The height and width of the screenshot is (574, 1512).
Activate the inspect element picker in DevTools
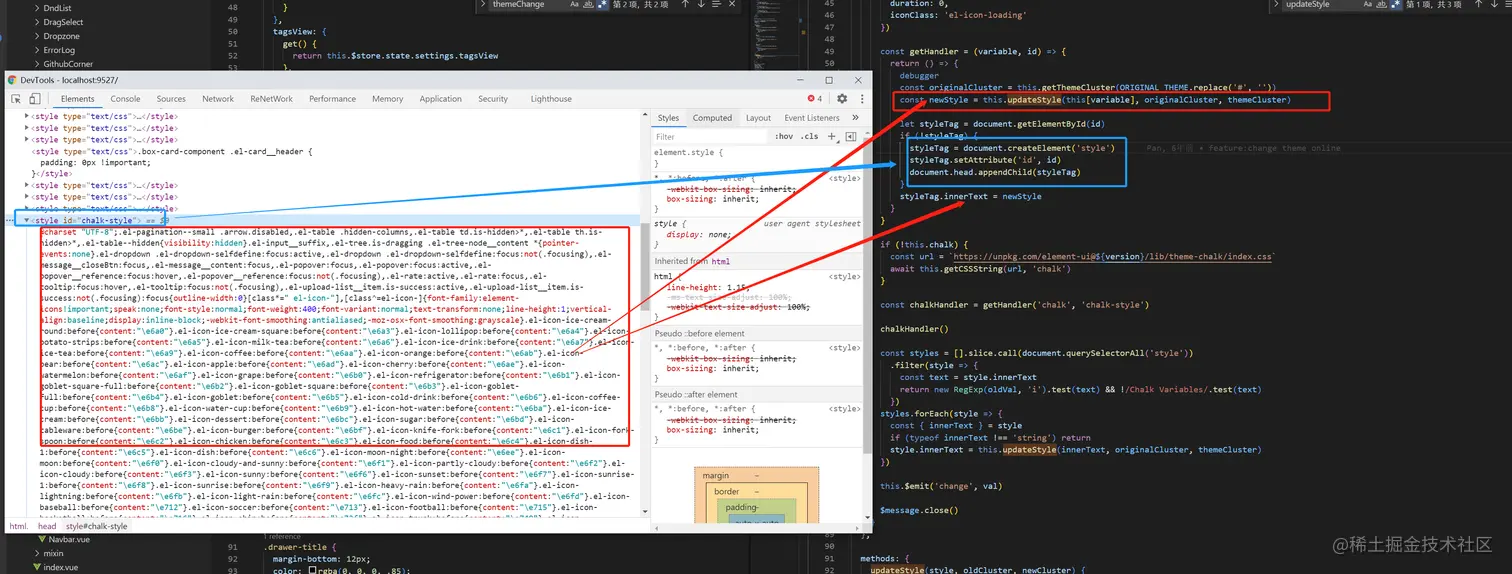tap(18, 99)
